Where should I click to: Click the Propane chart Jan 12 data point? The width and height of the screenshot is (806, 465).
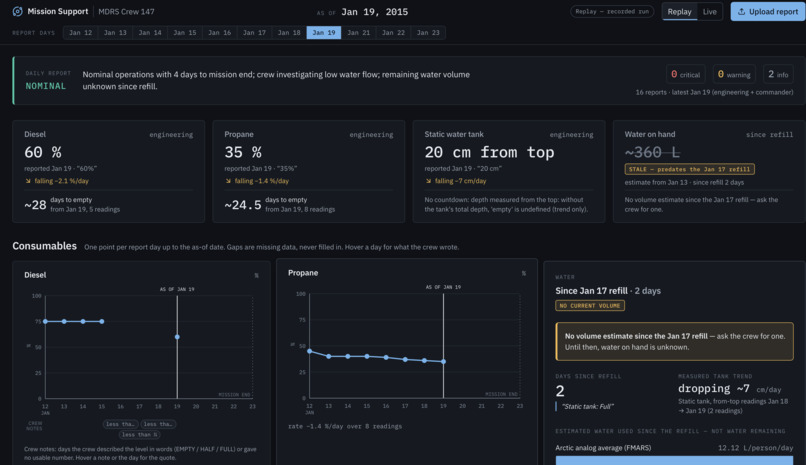tap(309, 351)
